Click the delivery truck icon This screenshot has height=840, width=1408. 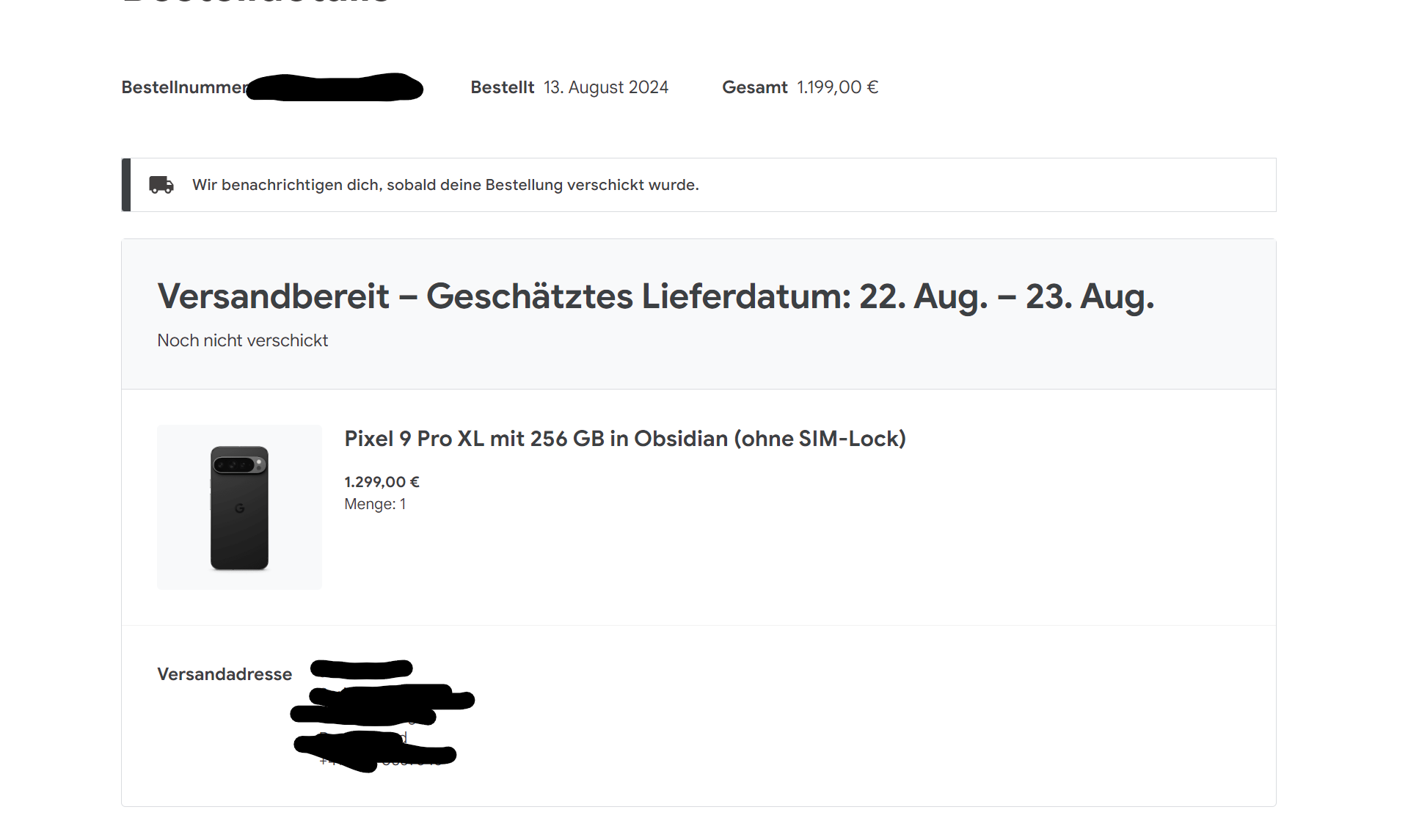[161, 185]
